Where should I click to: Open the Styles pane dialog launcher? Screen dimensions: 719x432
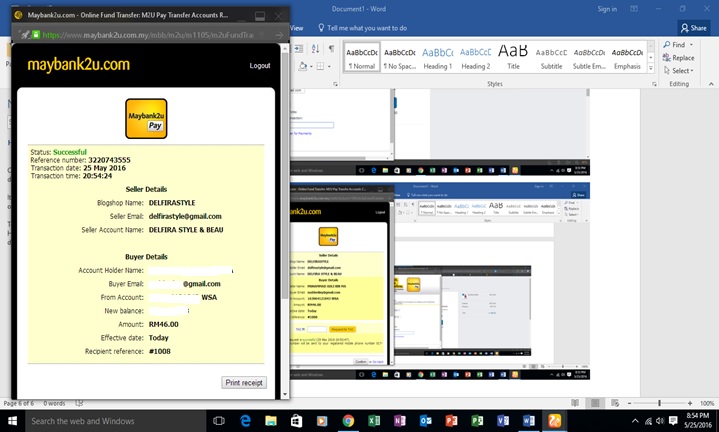[x=654, y=84]
